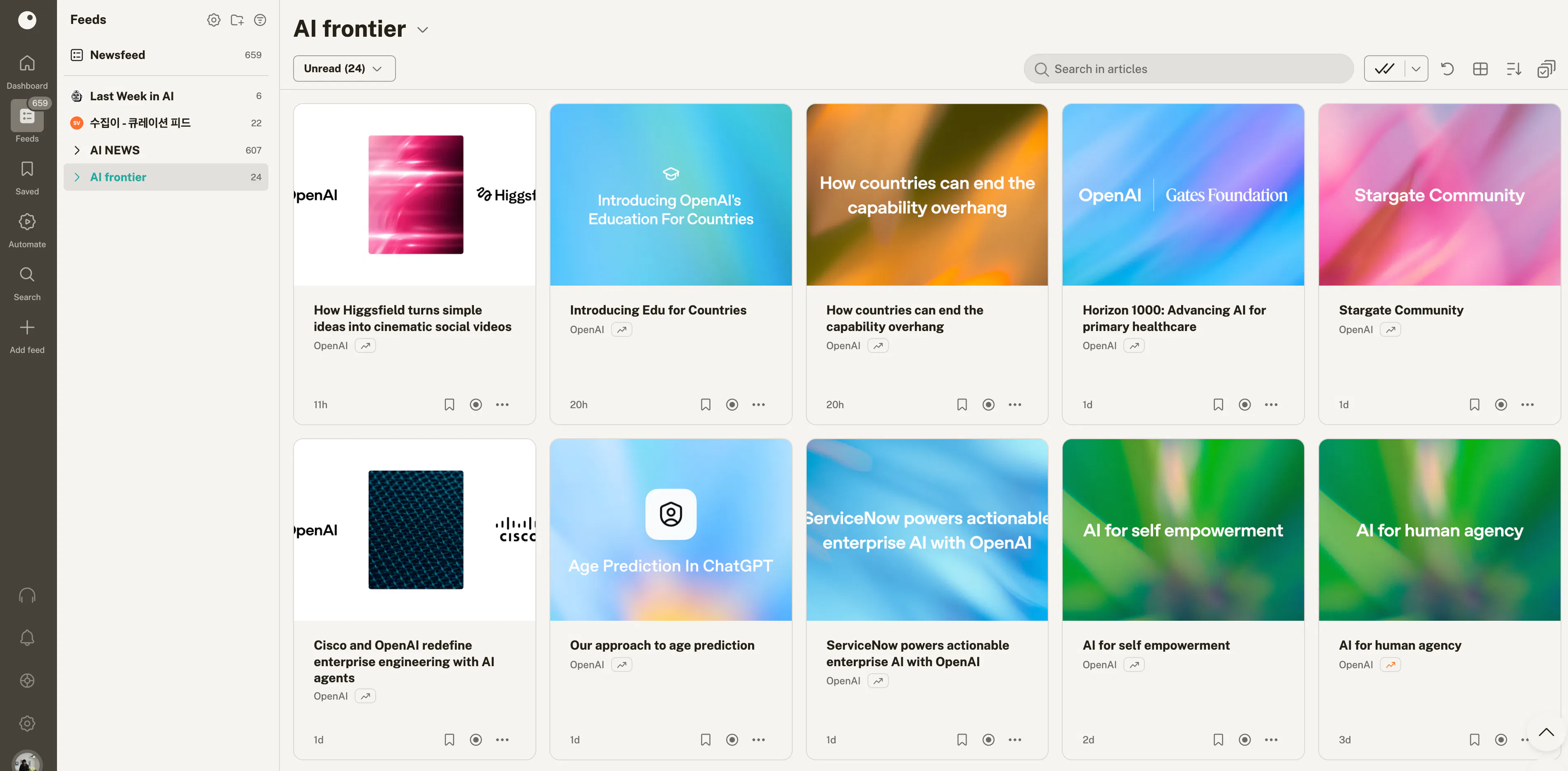Mark the Cisco article as read

pos(476,740)
